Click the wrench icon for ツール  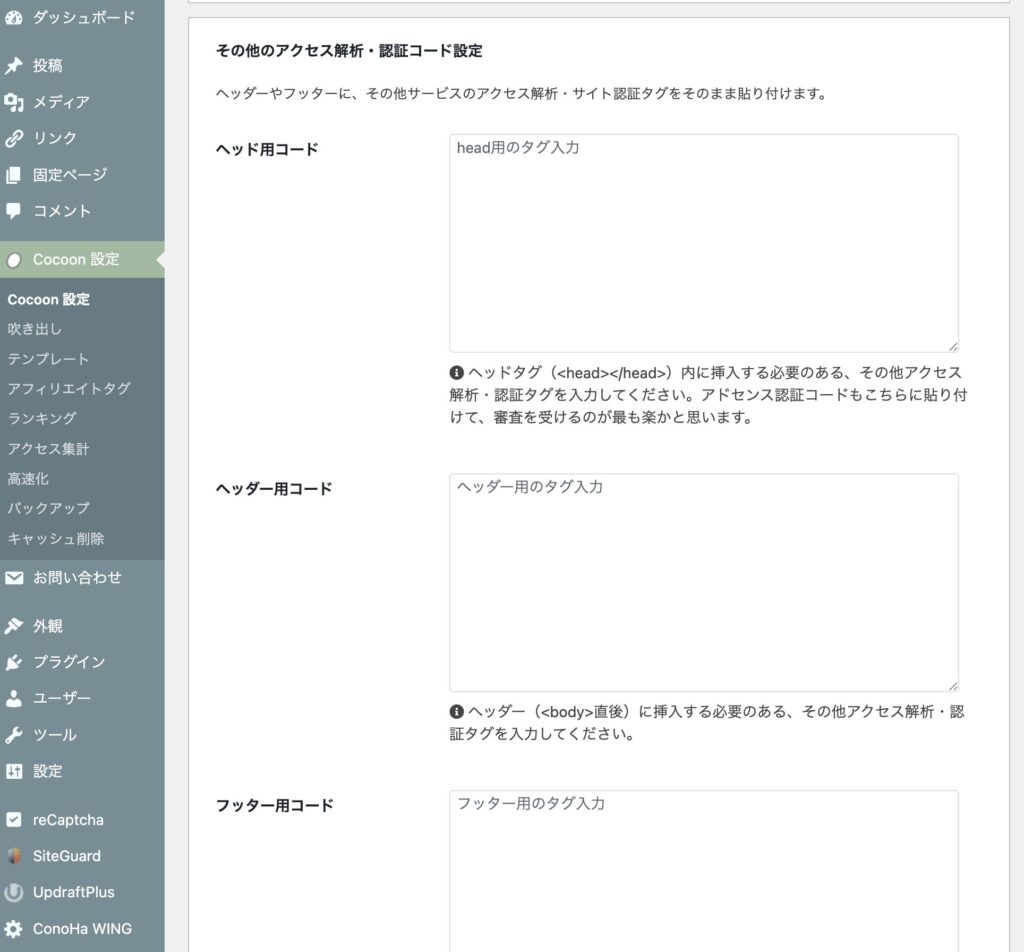coord(13,735)
